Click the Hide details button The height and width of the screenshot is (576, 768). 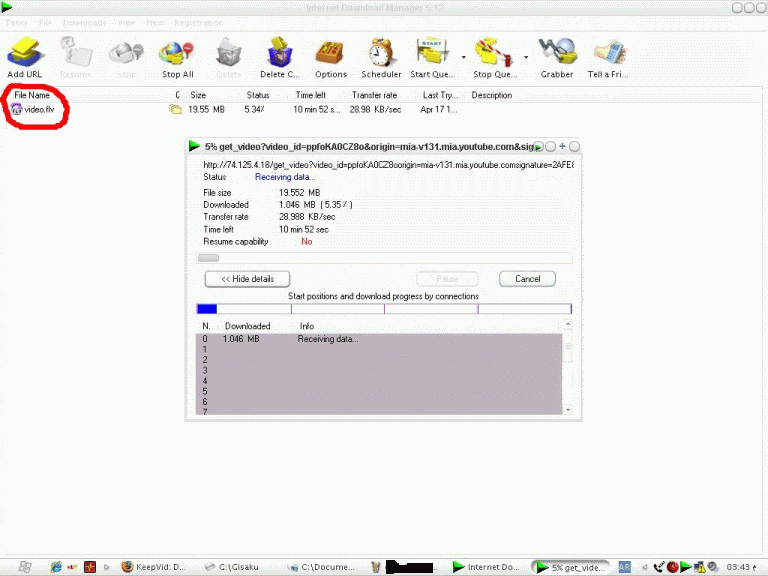tap(247, 279)
